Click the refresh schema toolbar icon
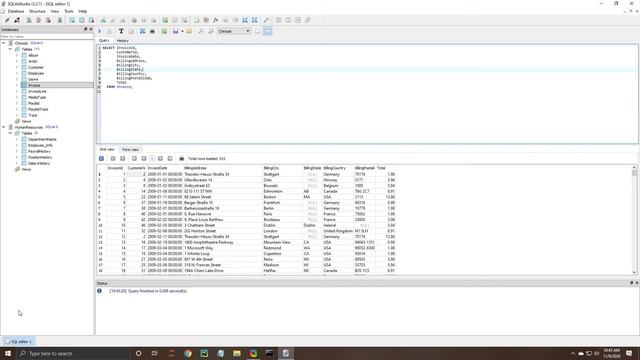Viewport: 640px width, 360px height. coord(60,20)
